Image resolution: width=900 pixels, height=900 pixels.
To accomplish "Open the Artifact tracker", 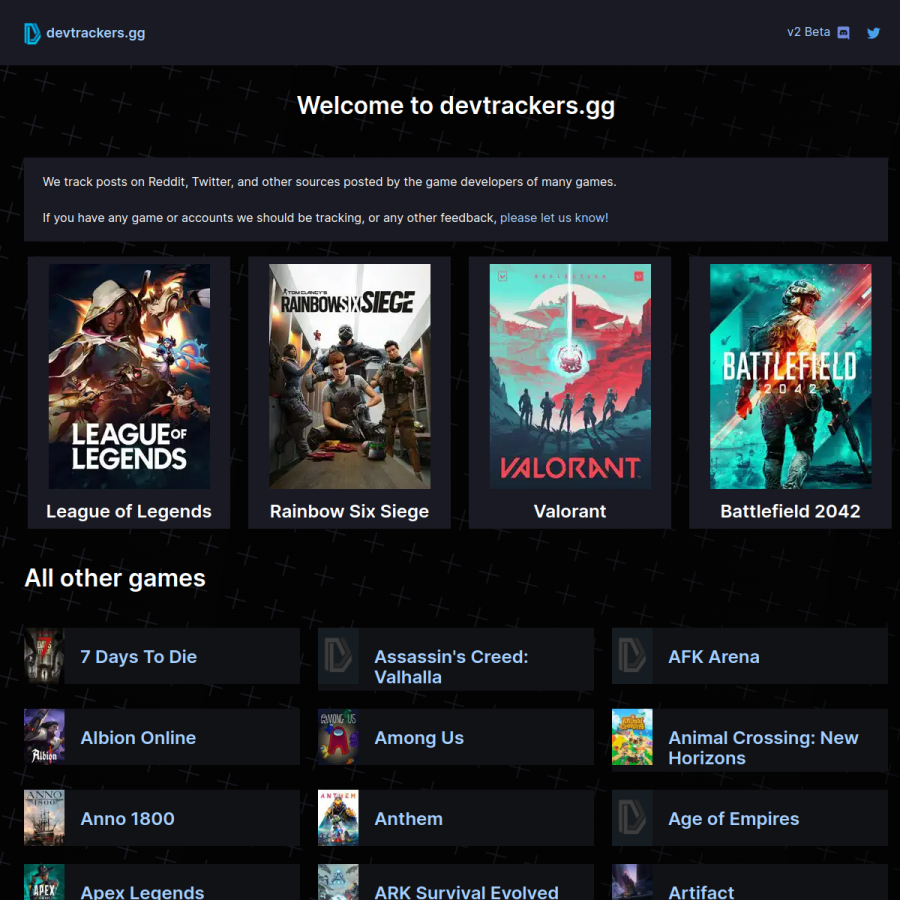I will point(701,892).
